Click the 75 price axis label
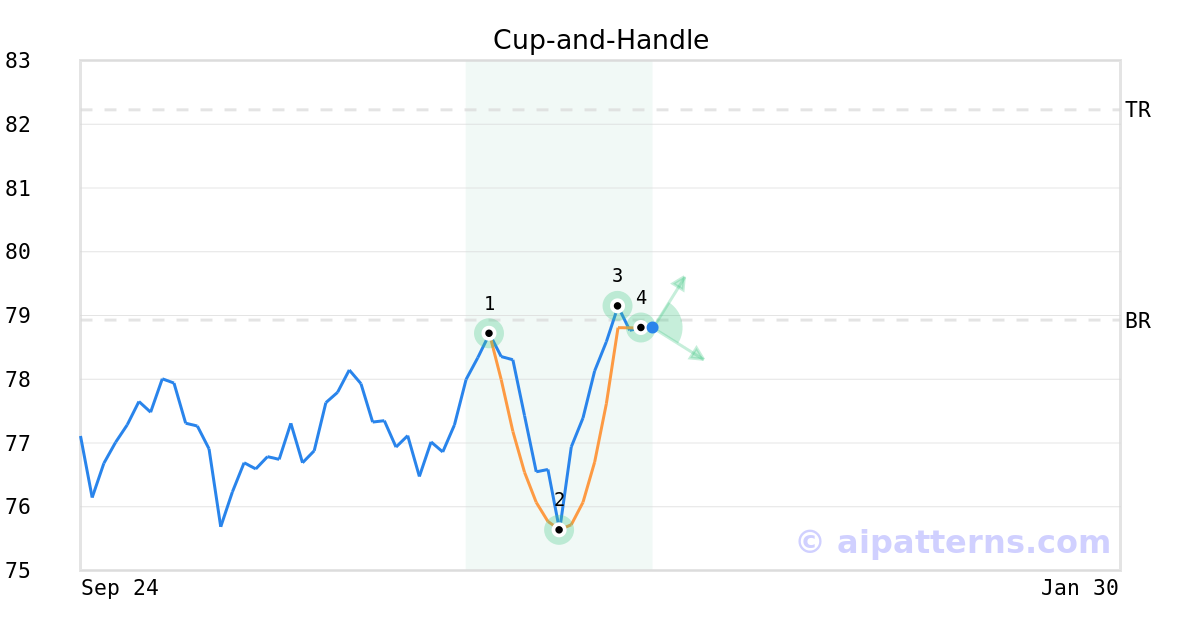Screen dimensions: 1200x630 [18, 571]
